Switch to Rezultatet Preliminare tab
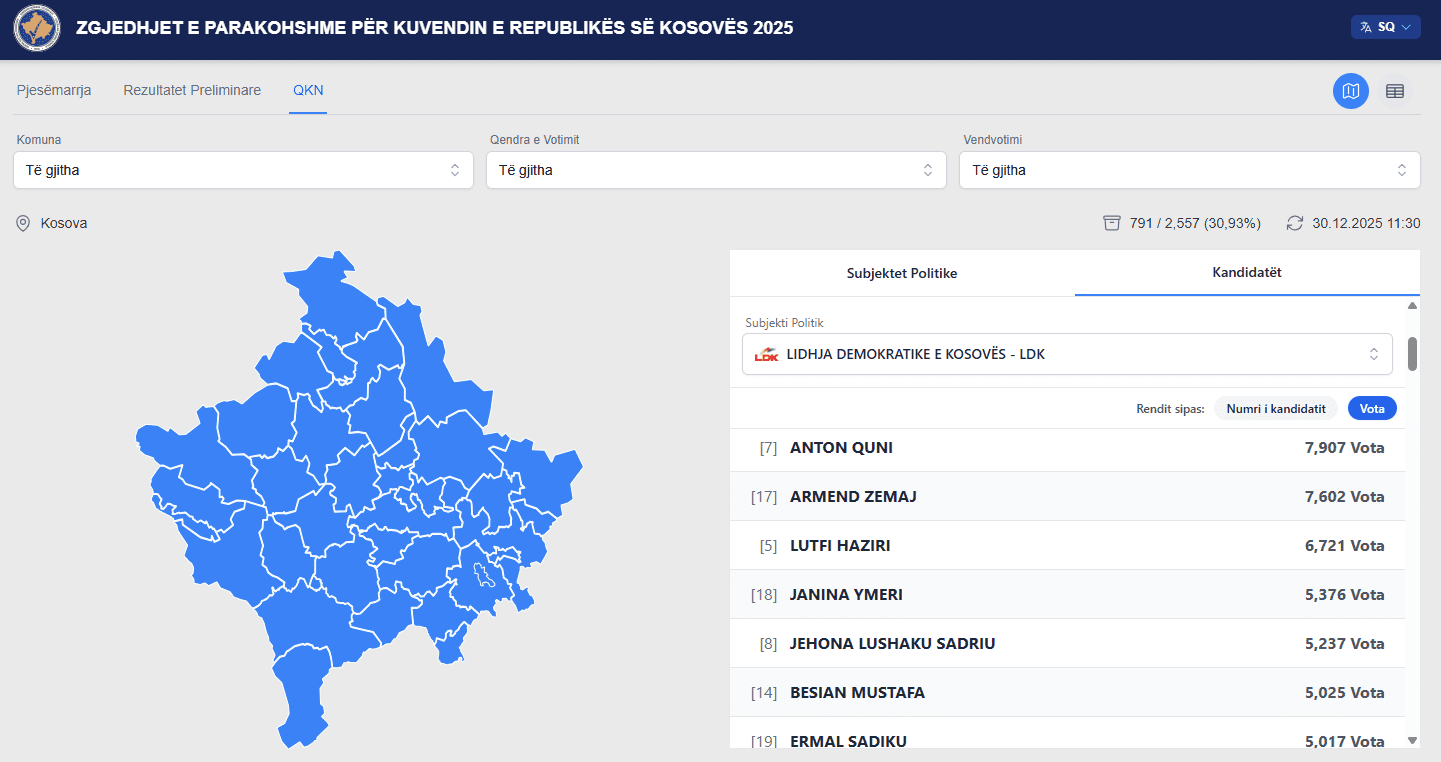This screenshot has height=762, width=1441. pos(192,90)
